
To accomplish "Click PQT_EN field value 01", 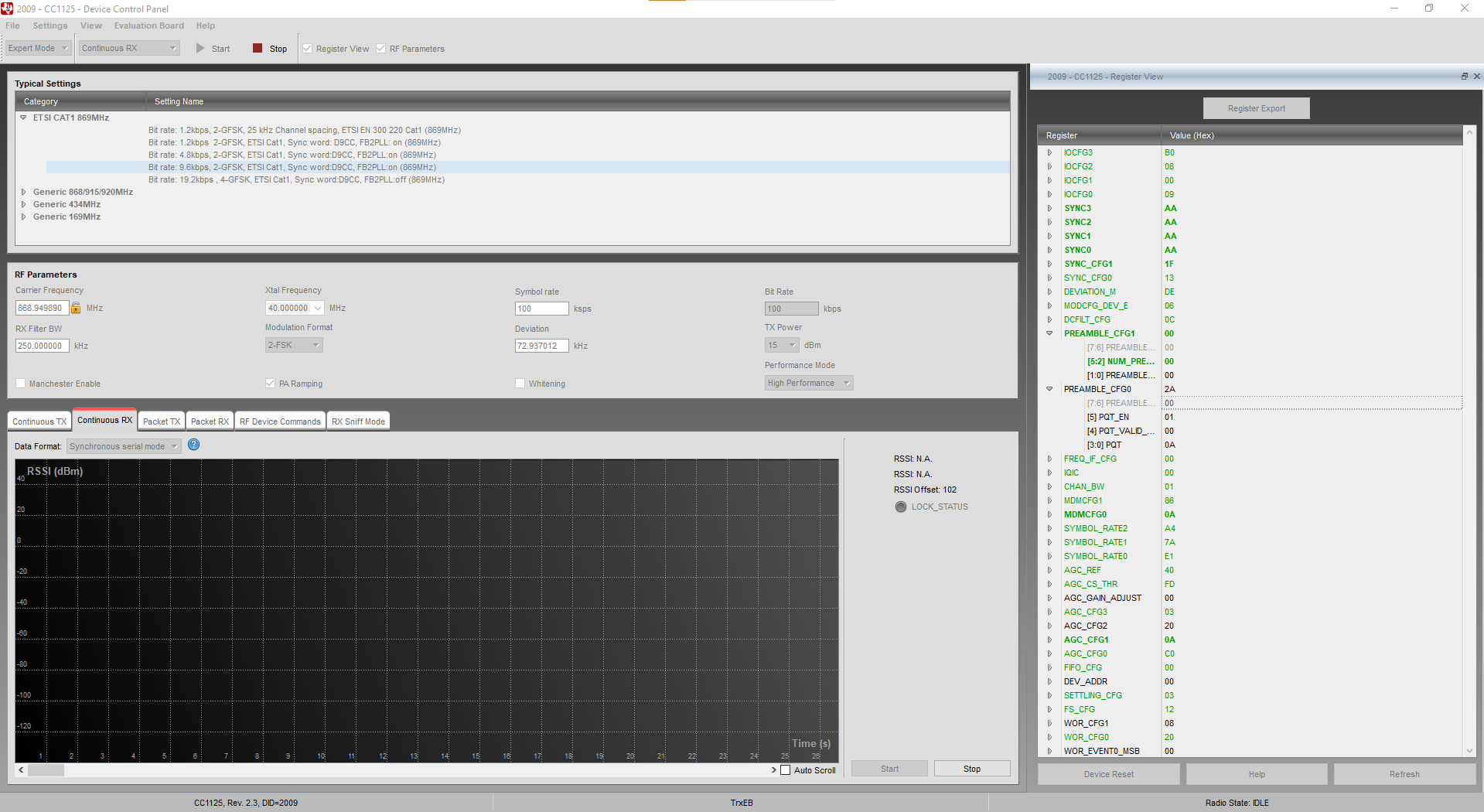I will 1169,417.
